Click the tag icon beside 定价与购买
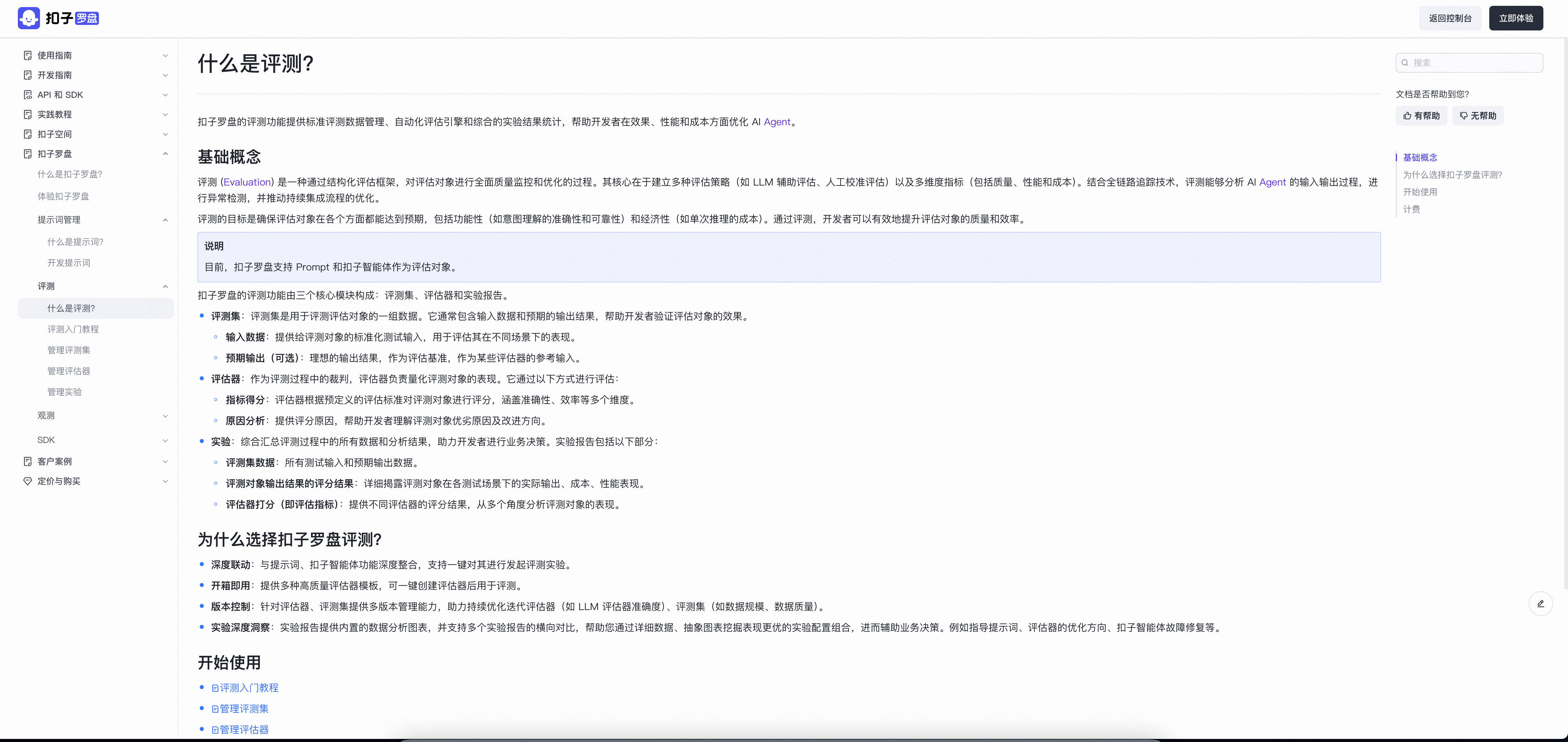This screenshot has width=1568, height=742. pos(27,481)
